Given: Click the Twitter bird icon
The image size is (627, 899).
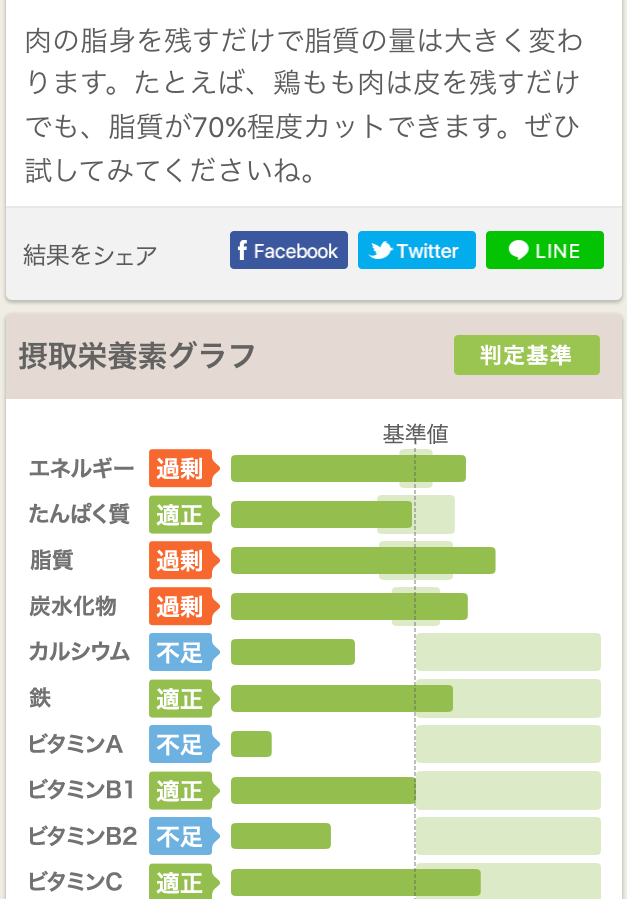Looking at the screenshot, I should 381,251.
